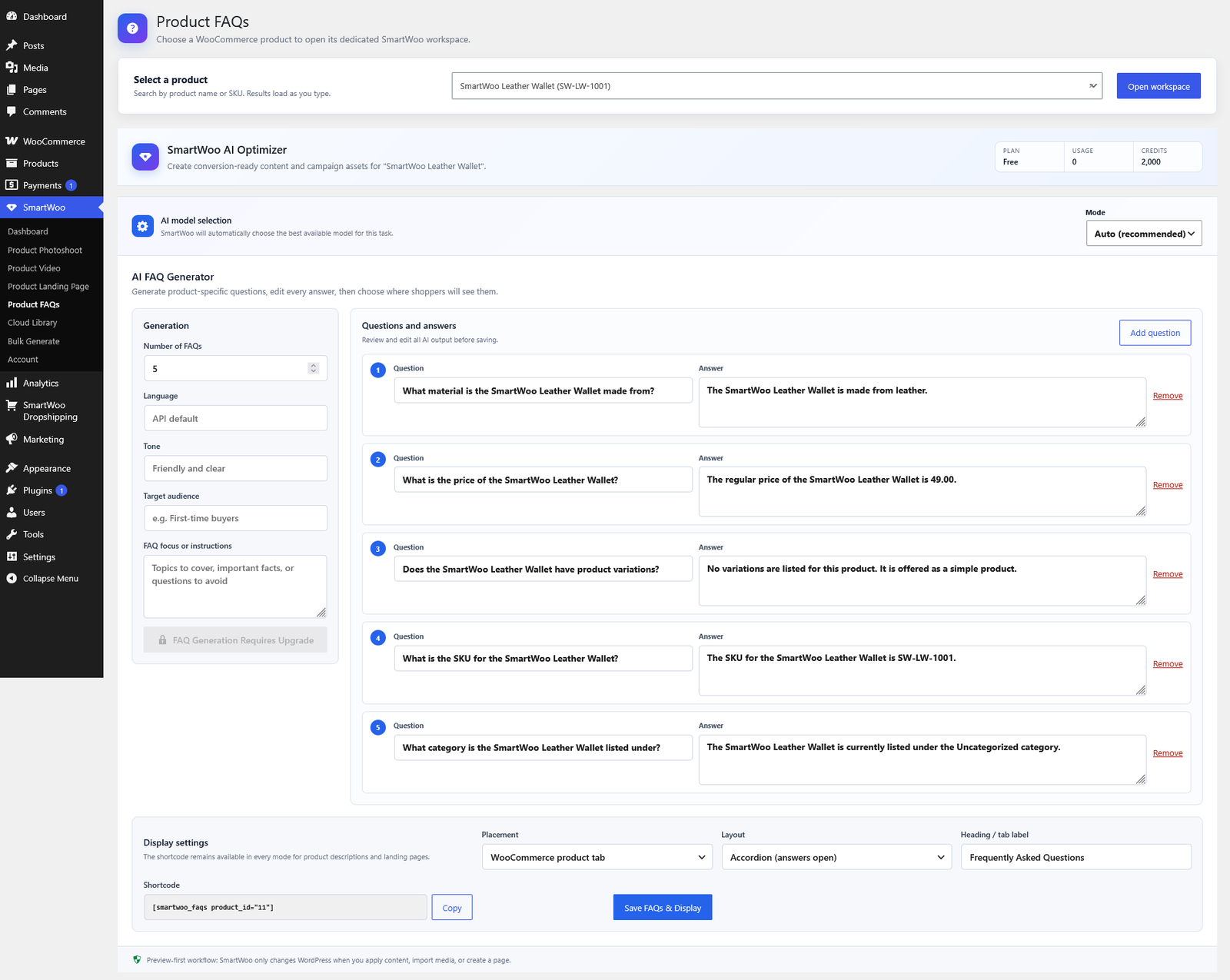Open the AI model Mode dropdown
Image resolution: width=1230 pixels, height=980 pixels.
coord(1144,234)
